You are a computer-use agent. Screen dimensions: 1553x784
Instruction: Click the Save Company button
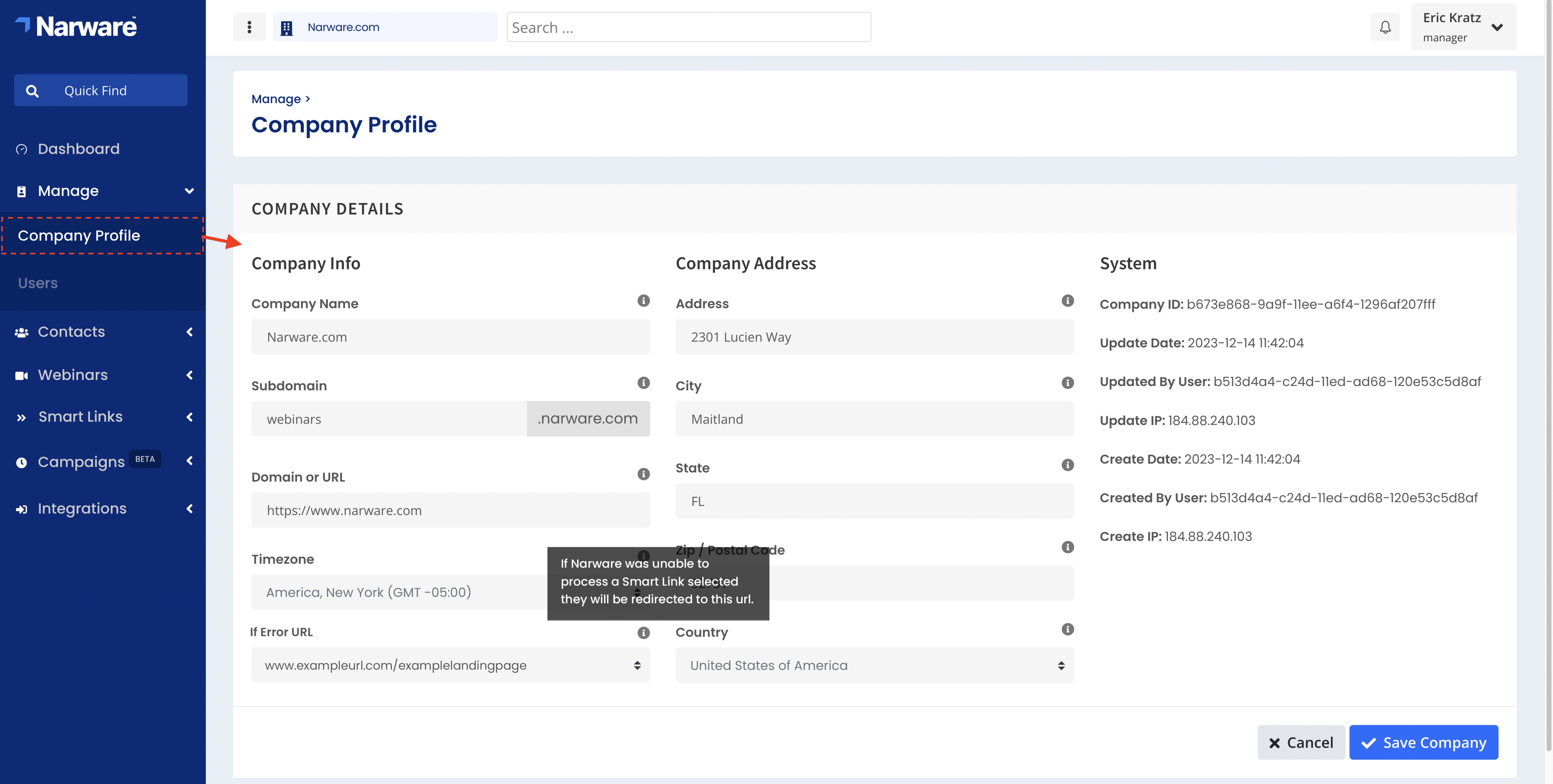click(x=1423, y=742)
